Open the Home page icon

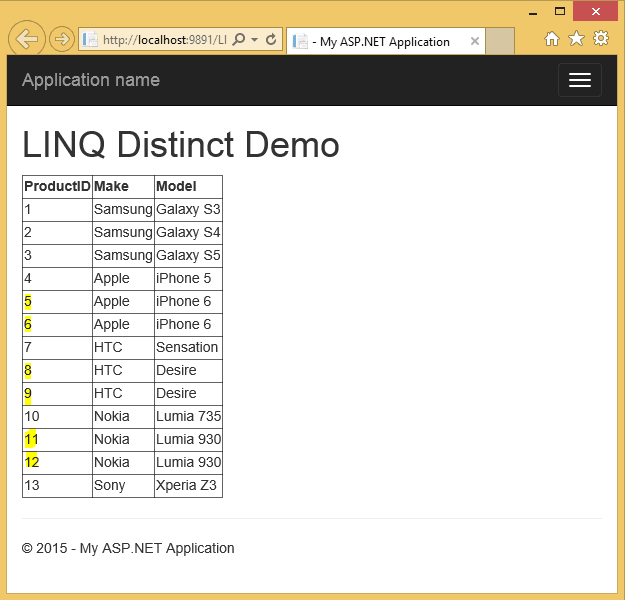pyautogui.click(x=552, y=39)
